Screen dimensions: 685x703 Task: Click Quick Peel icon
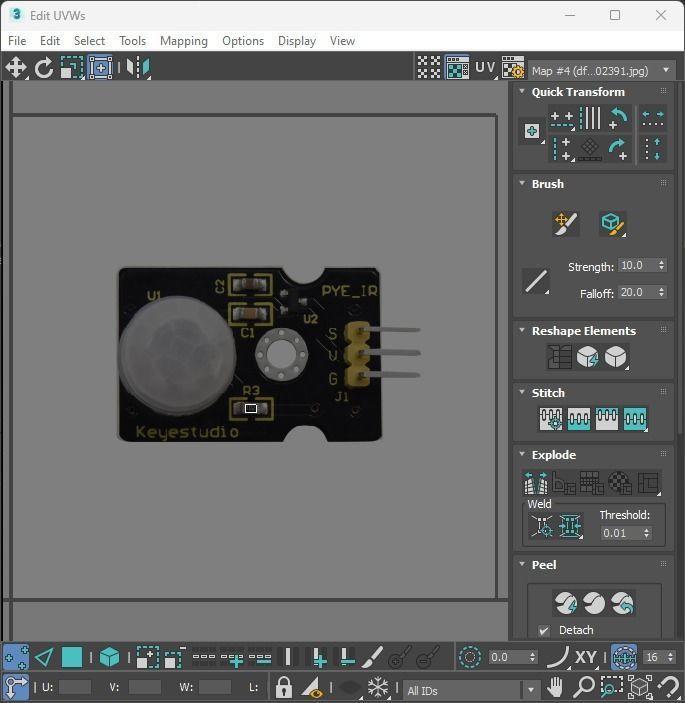[x=566, y=603]
